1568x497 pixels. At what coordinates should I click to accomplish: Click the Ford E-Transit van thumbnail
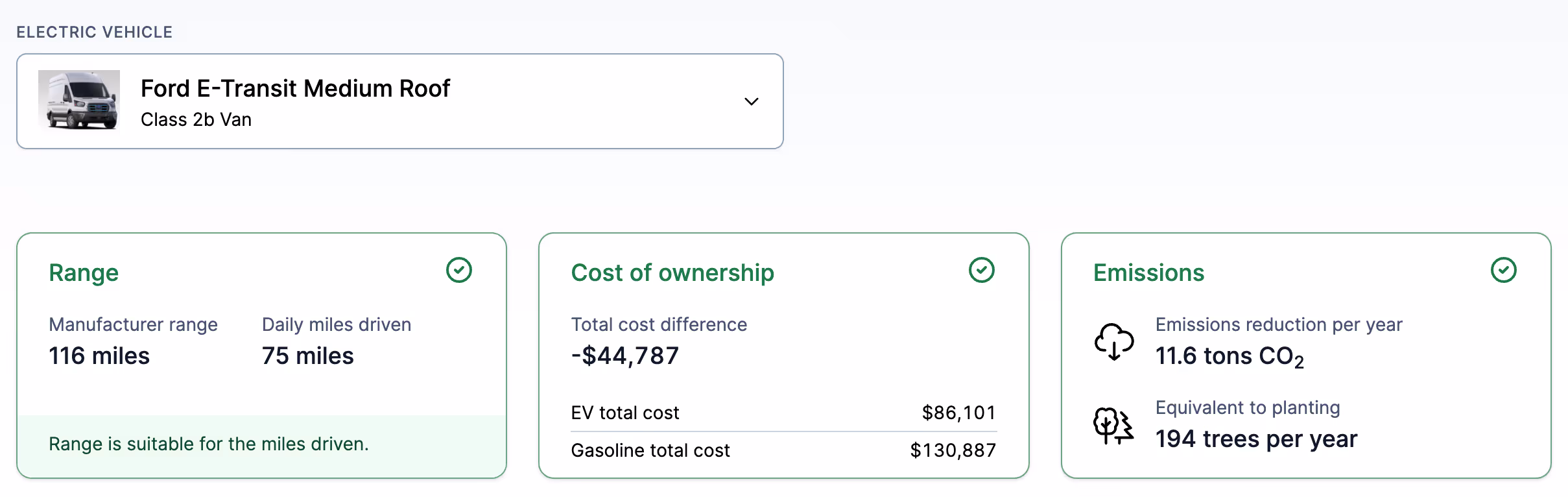click(x=79, y=101)
